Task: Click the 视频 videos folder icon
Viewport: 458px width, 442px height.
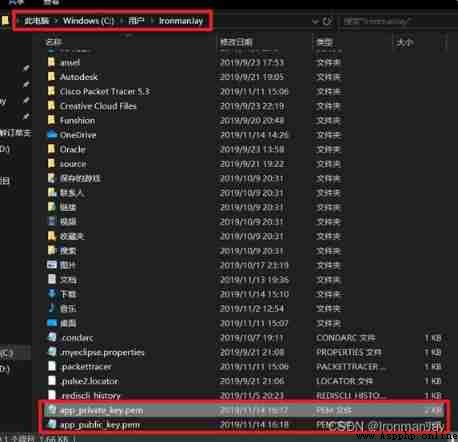Action: (52, 221)
